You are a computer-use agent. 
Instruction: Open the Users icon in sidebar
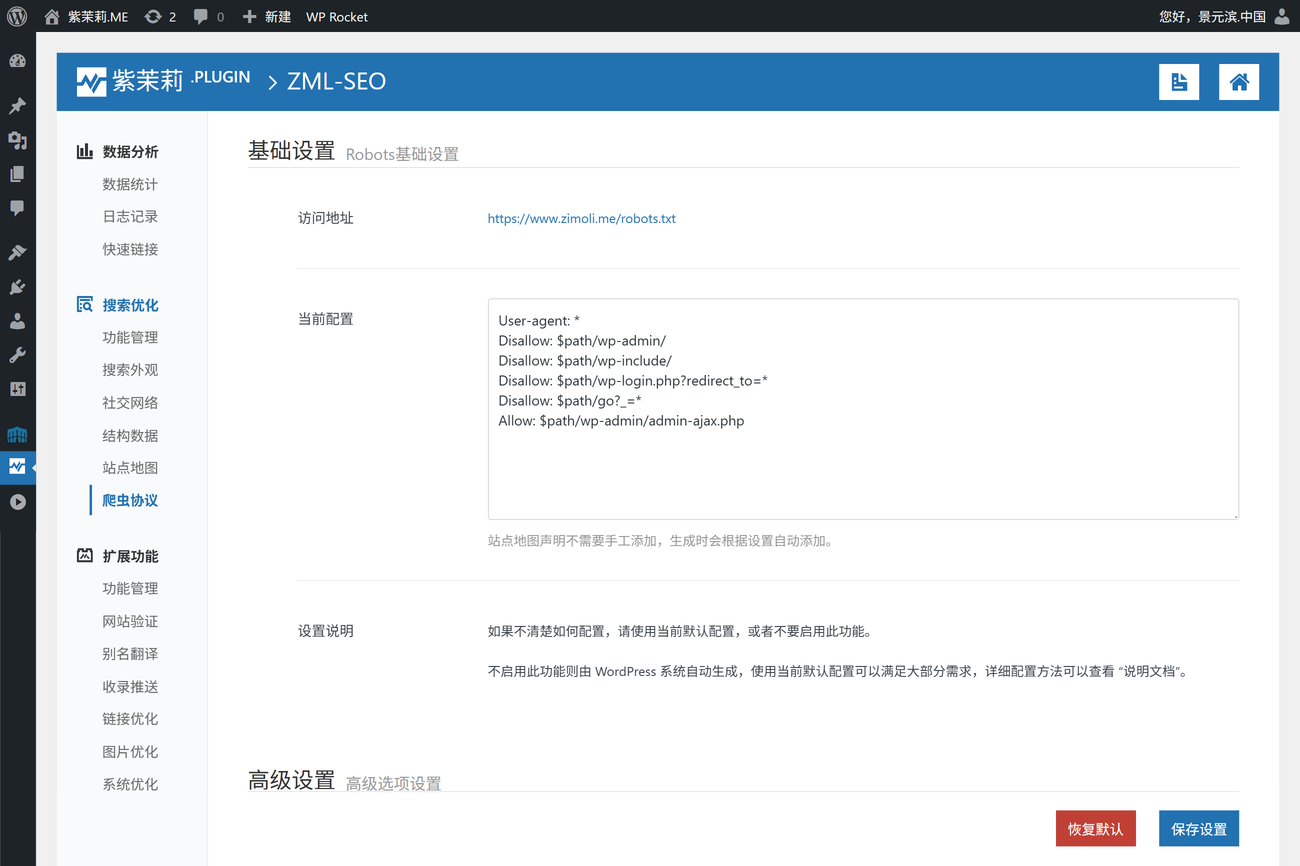point(17,321)
